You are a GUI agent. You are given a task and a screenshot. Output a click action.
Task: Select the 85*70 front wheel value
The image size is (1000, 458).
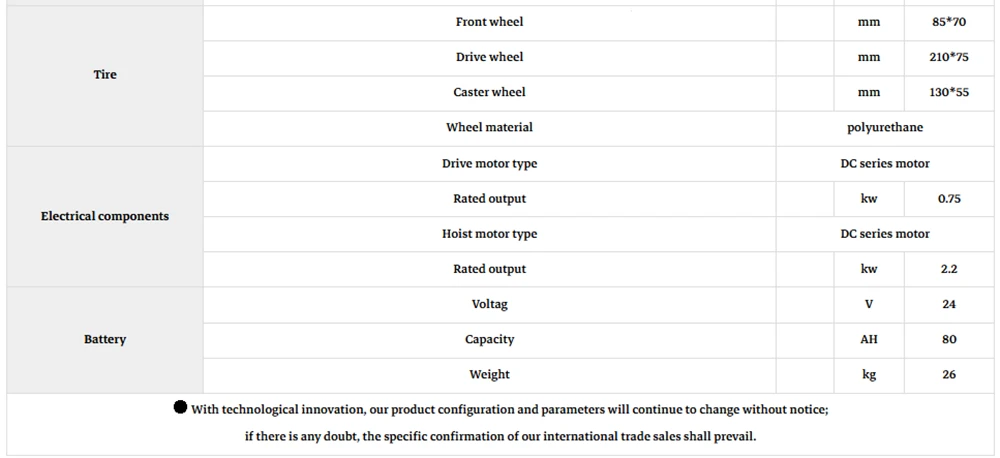pyautogui.click(x=949, y=23)
